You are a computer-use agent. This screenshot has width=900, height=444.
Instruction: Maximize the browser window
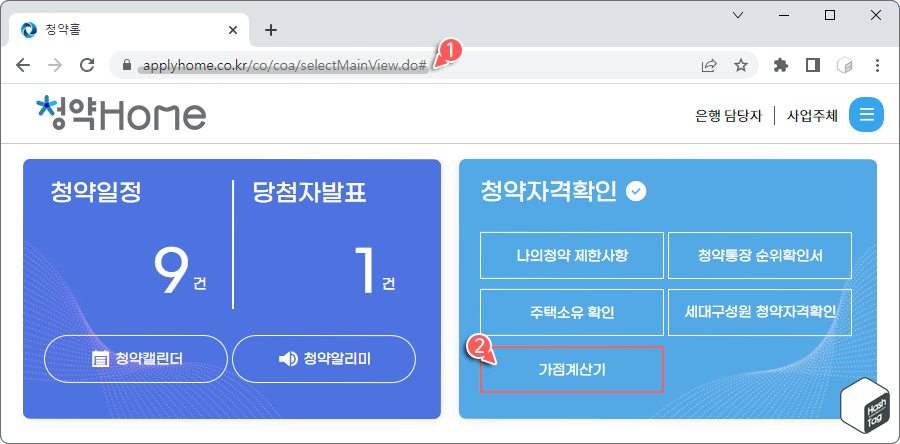click(829, 15)
